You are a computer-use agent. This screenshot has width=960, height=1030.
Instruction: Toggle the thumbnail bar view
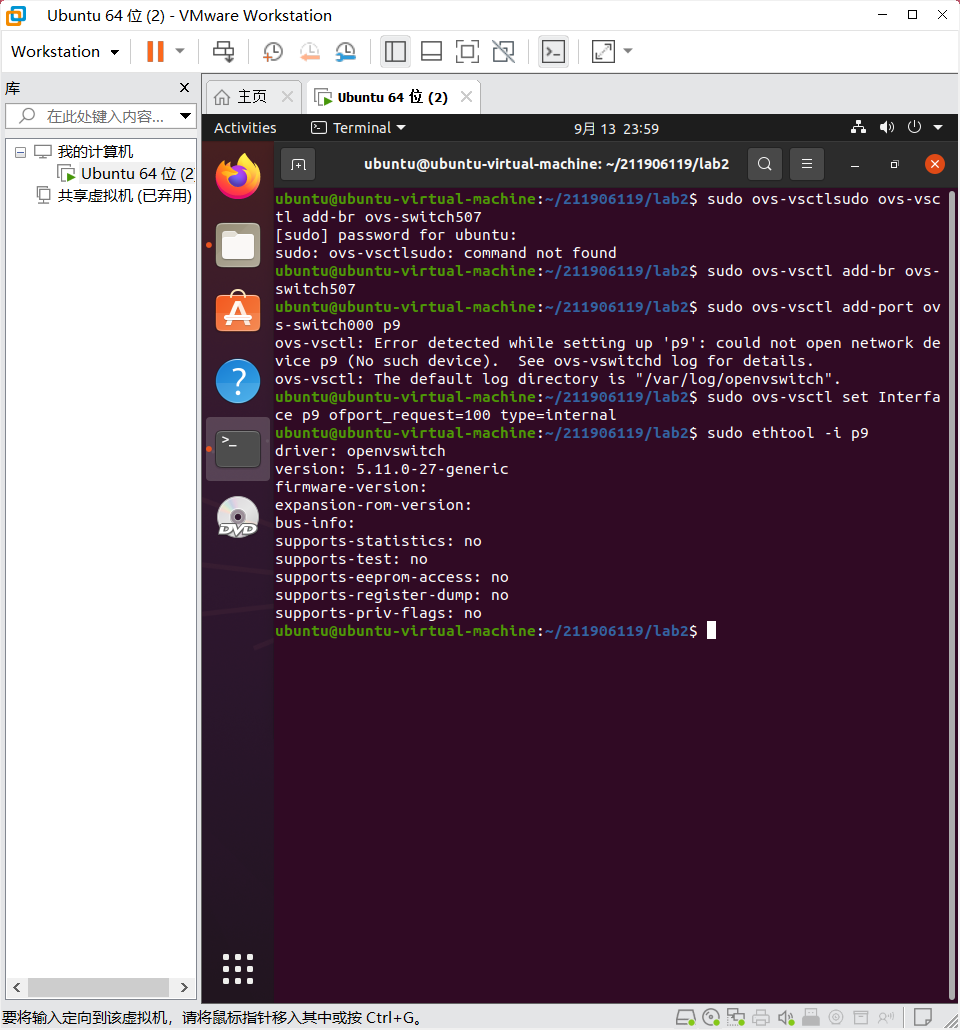431,51
